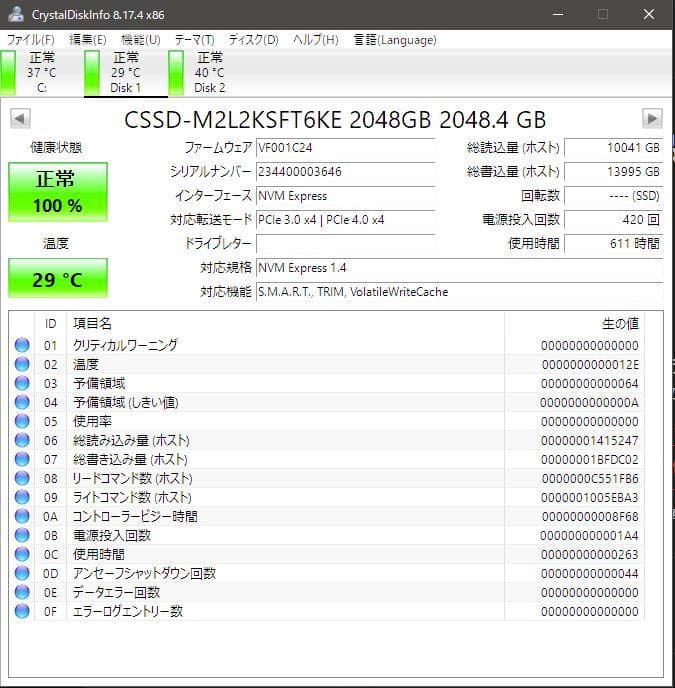Click raw value 0000000008F68
The width and height of the screenshot is (675, 688).
[590, 517]
